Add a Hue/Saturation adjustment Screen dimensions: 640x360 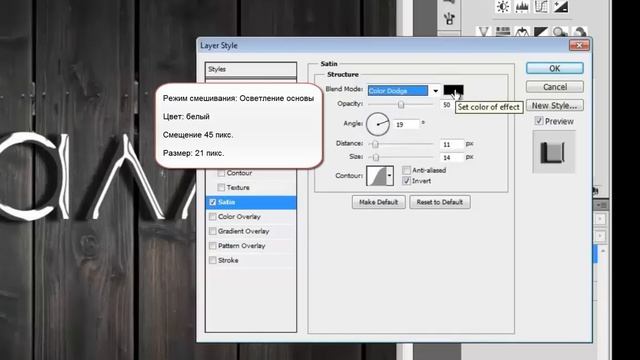(x=503, y=32)
